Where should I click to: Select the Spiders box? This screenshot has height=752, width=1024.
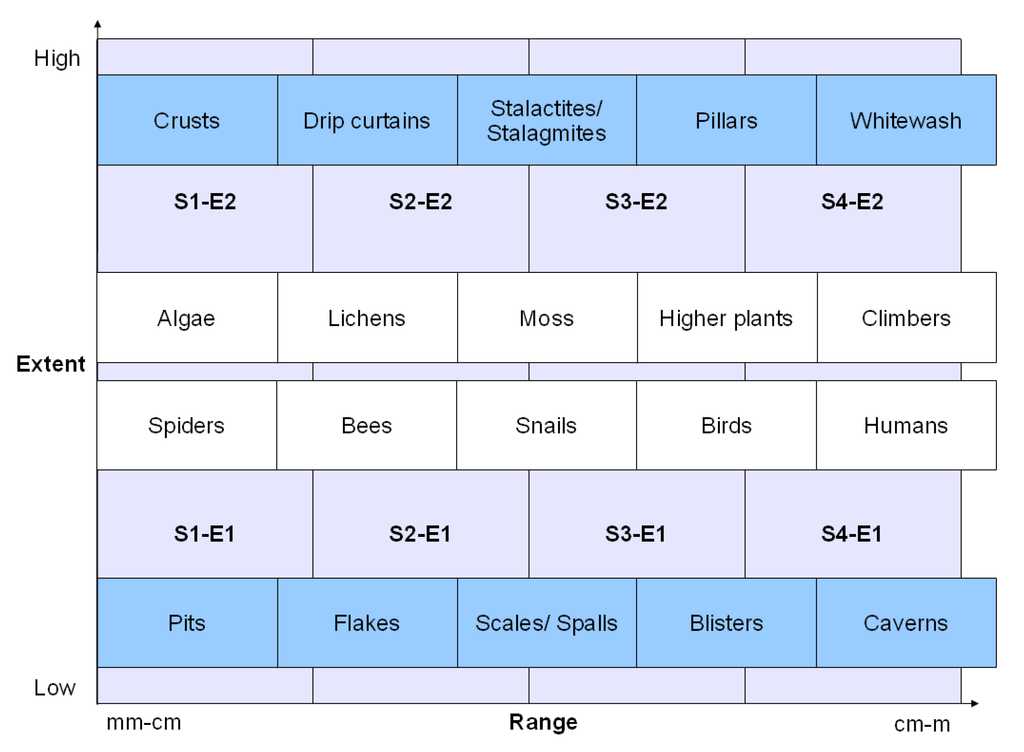187,425
